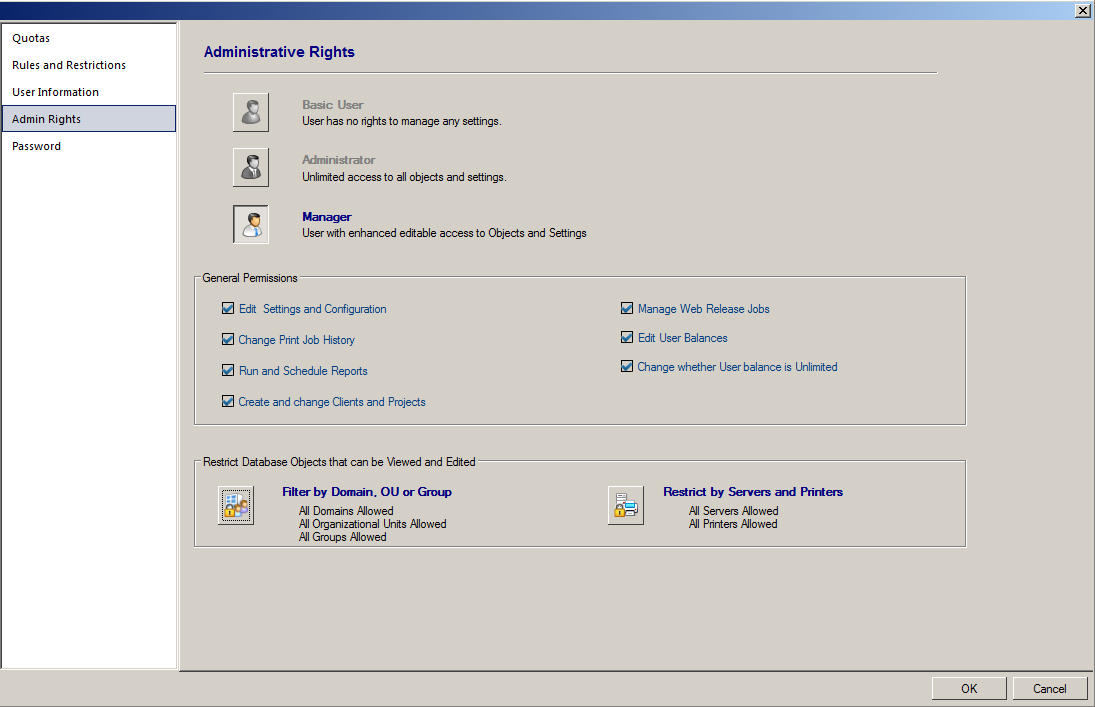
Task: Close the dialog window
Action: click(x=1082, y=10)
